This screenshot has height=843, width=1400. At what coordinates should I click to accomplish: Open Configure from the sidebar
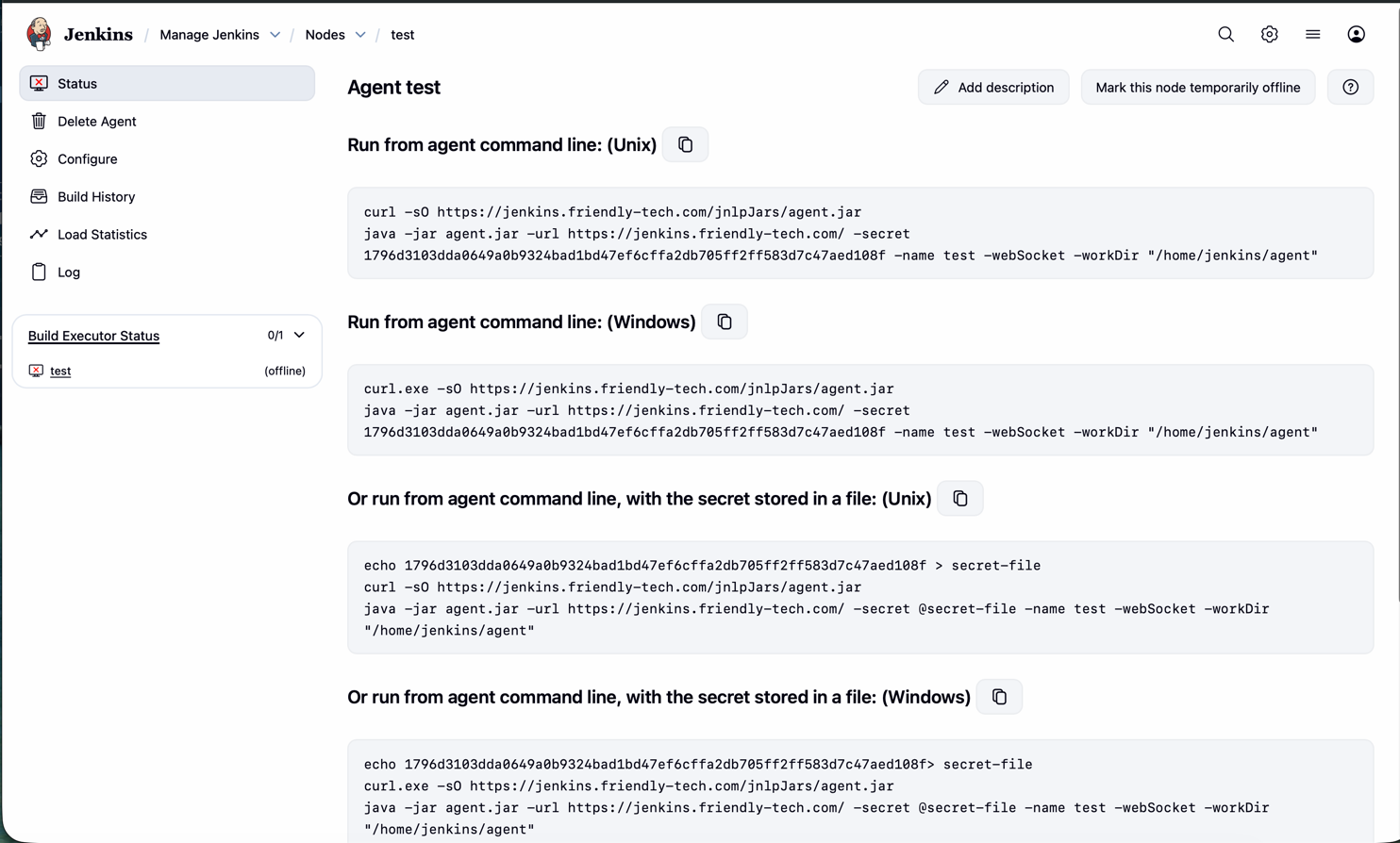coord(167,158)
